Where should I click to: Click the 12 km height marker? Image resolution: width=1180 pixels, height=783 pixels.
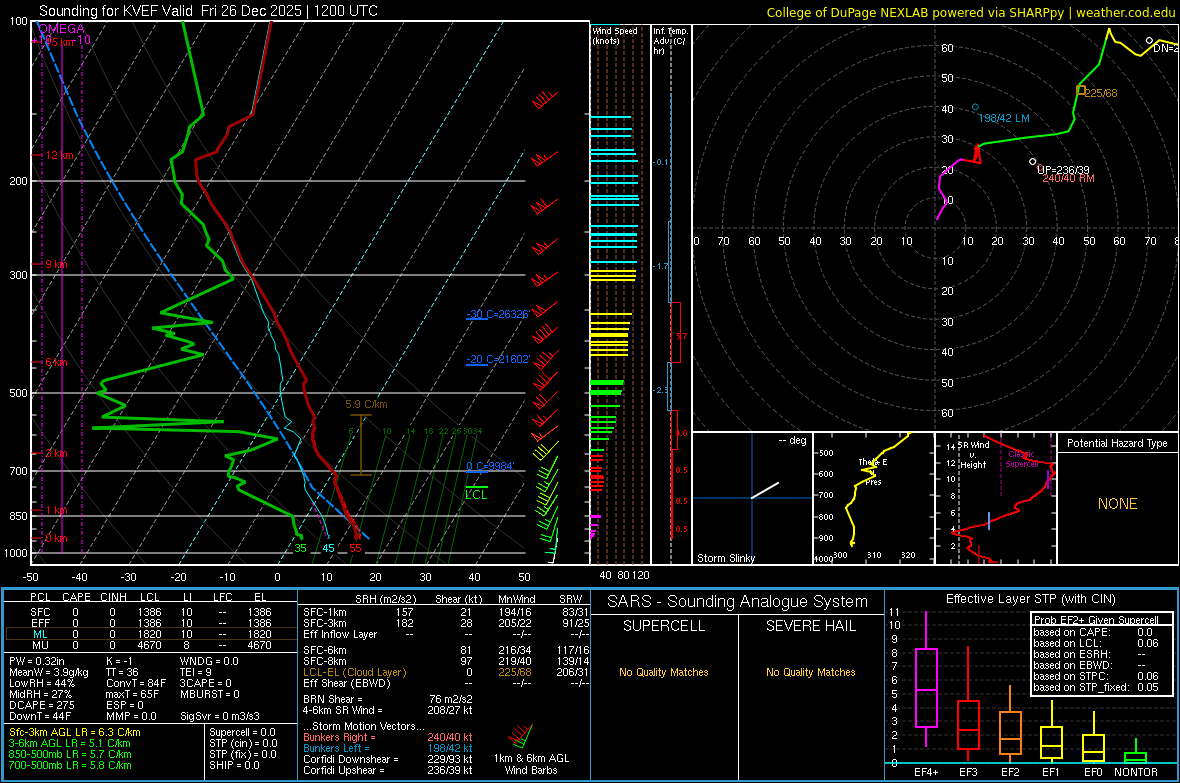[60, 155]
